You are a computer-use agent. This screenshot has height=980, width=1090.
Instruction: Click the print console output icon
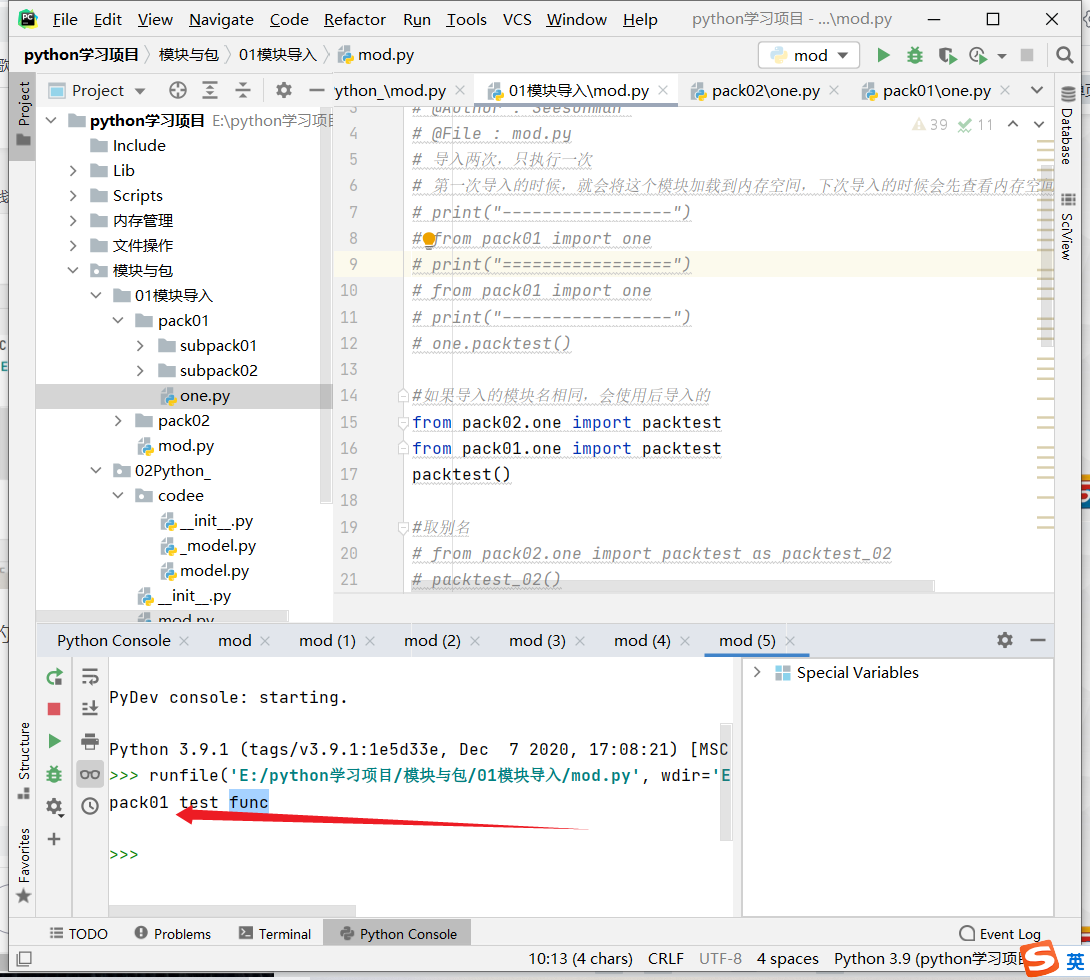point(90,741)
